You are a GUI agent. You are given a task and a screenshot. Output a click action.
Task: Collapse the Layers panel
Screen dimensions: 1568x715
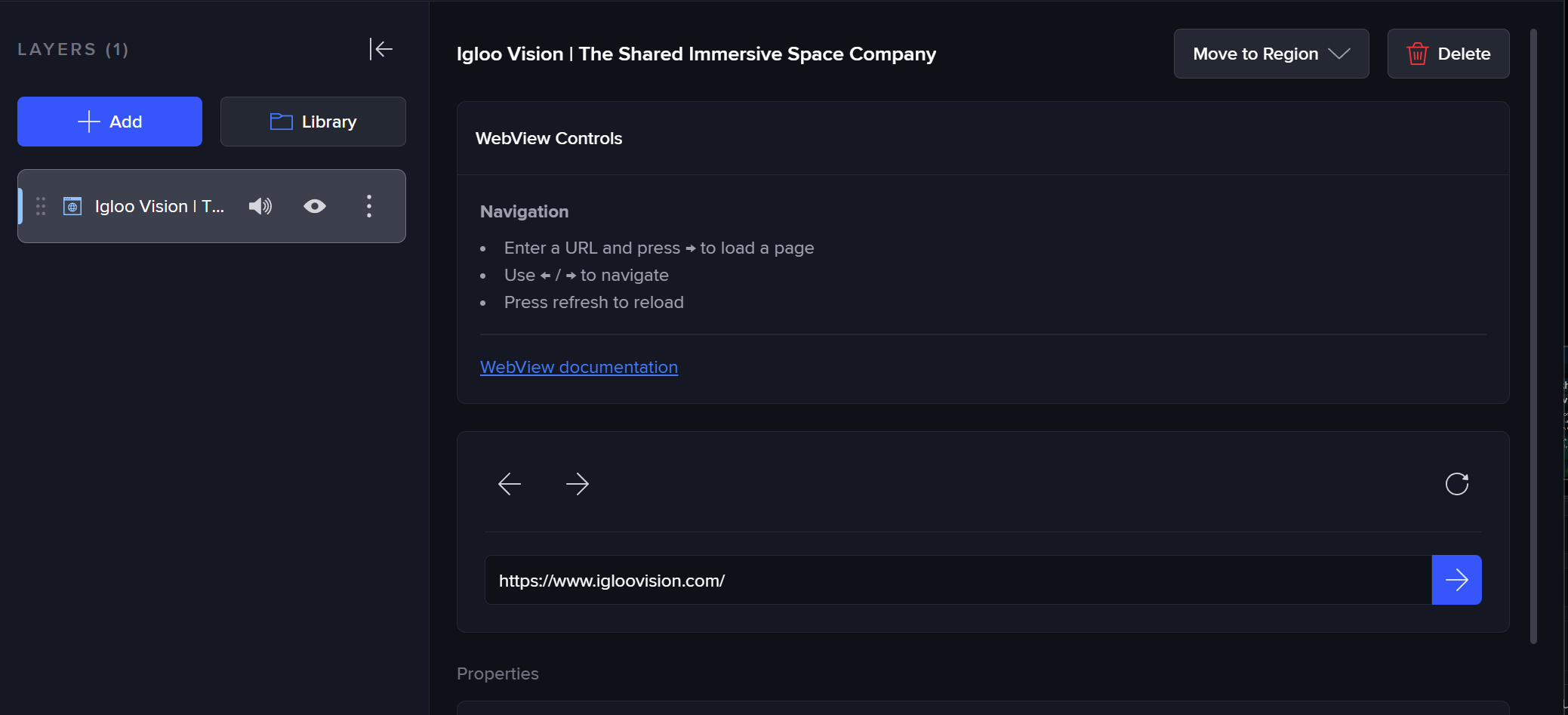pyautogui.click(x=381, y=49)
